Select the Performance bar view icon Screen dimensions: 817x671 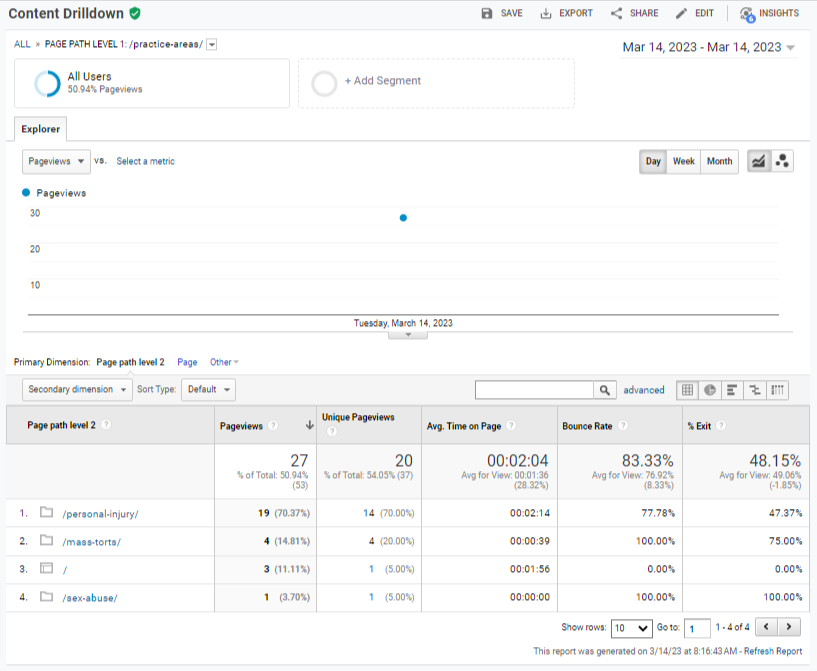[732, 390]
